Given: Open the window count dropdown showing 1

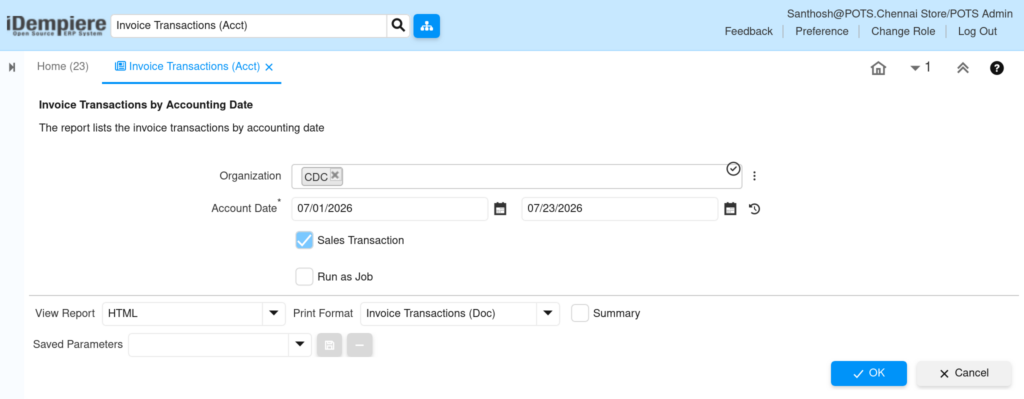Looking at the screenshot, I should [920, 67].
